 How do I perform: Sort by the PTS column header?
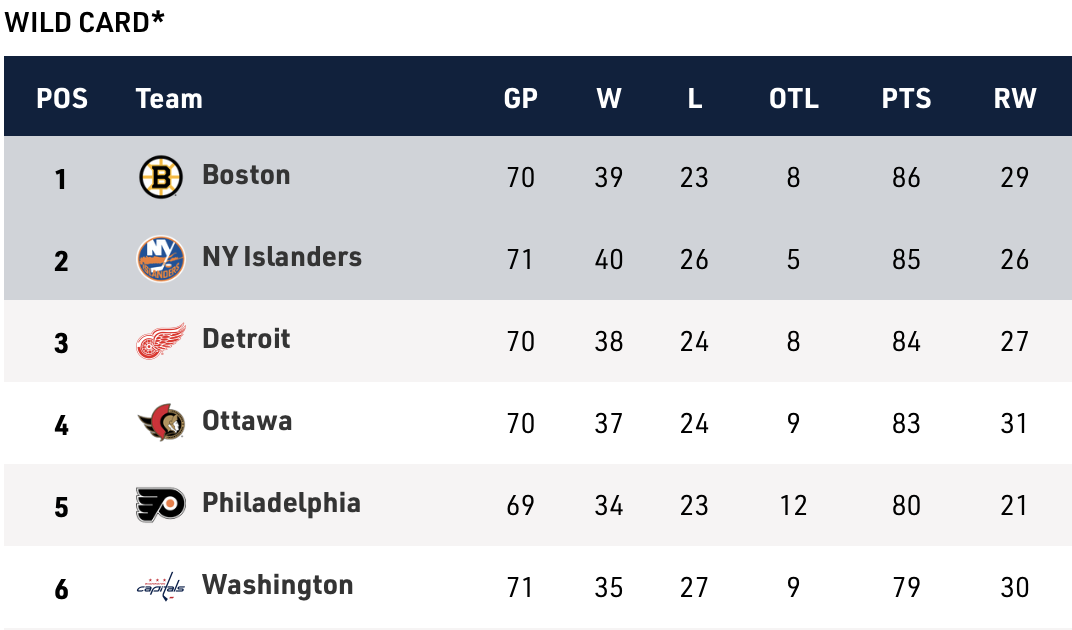906,98
